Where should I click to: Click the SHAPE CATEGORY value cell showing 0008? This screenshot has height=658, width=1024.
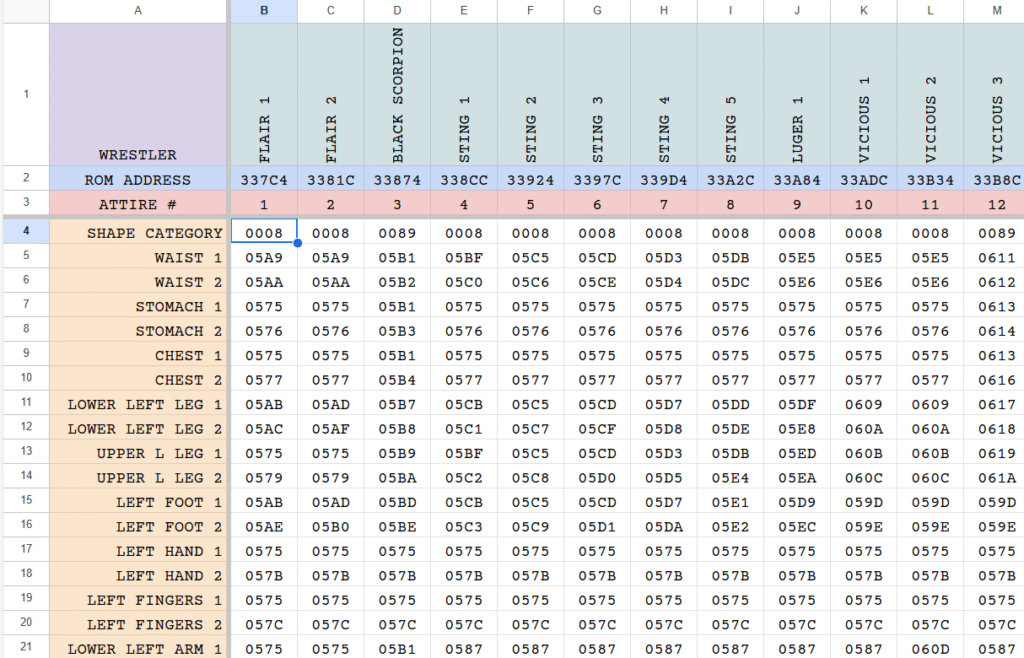coord(263,232)
